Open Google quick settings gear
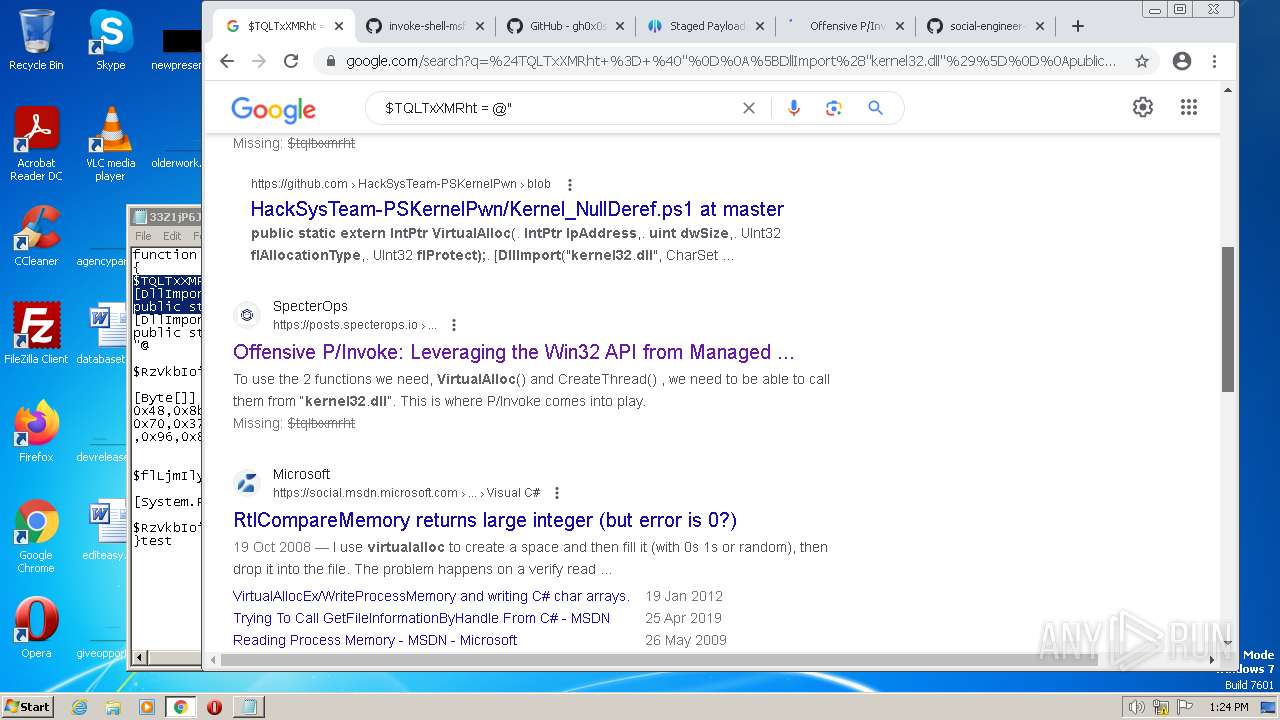 [1143, 107]
